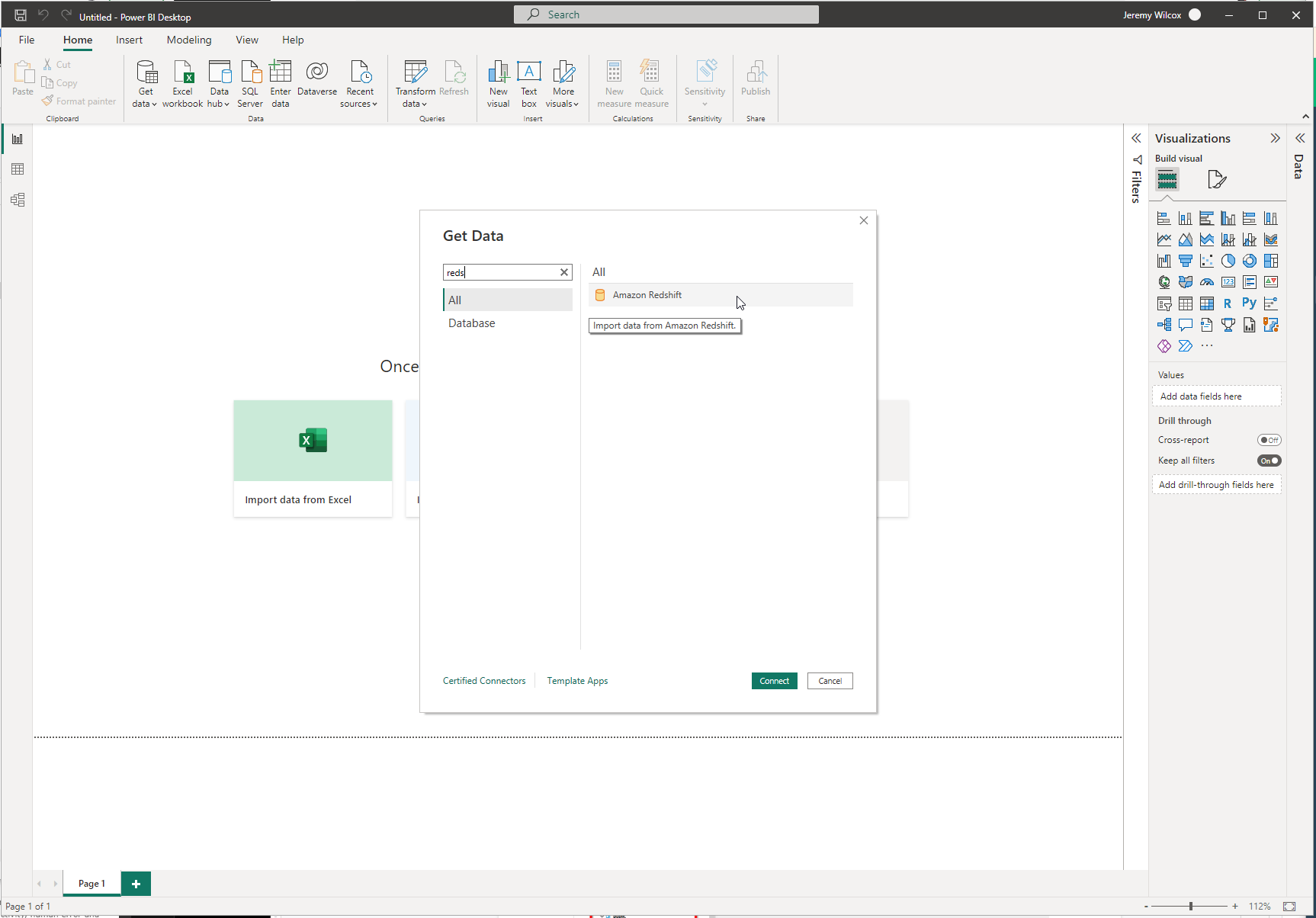This screenshot has width=1316, height=918.
Task: Expand the Data pane
Action: click(1300, 138)
